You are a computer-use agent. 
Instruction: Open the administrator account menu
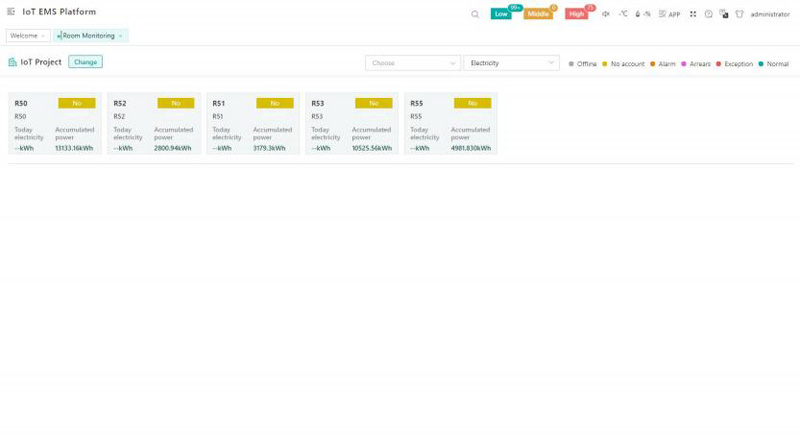(770, 14)
